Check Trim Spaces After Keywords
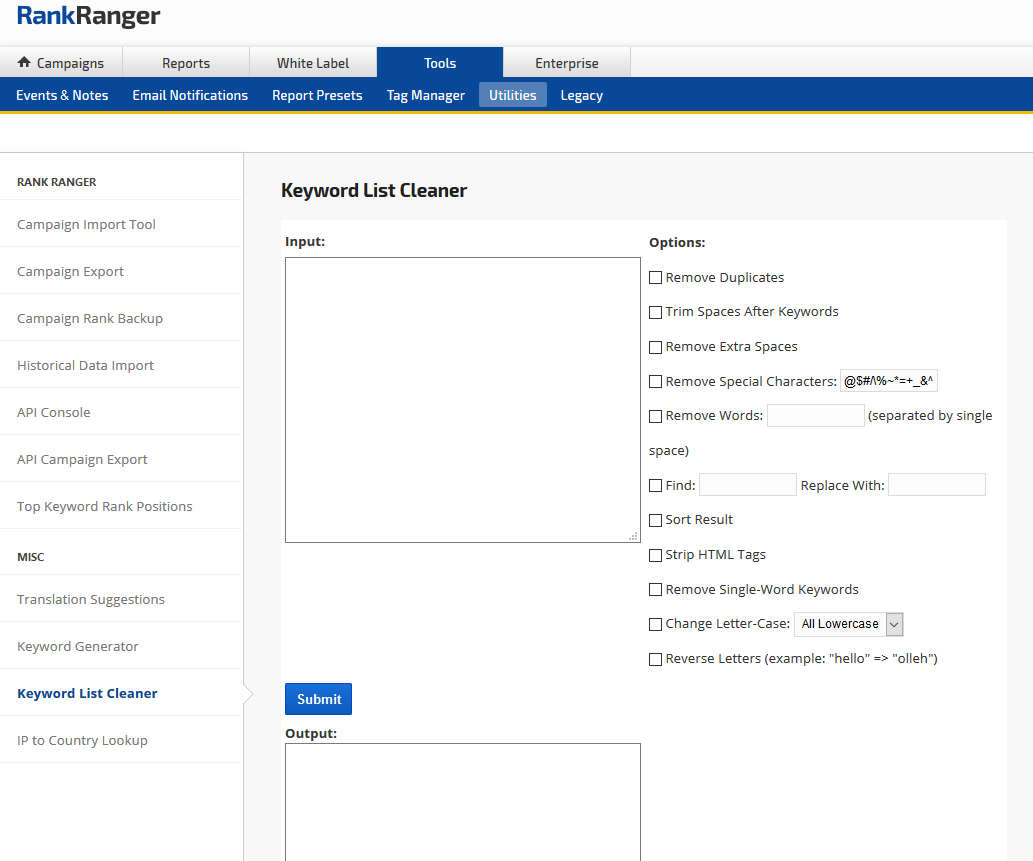 [x=656, y=312]
